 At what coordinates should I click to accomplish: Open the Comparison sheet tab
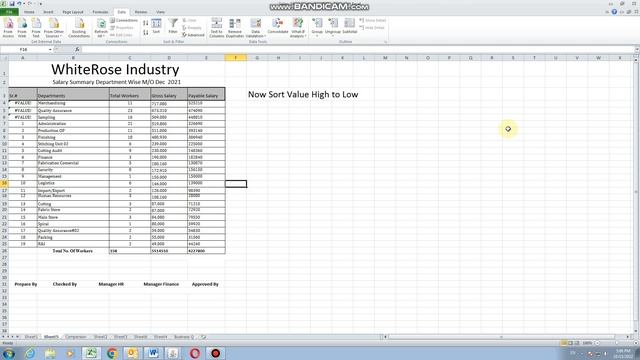pos(76,337)
